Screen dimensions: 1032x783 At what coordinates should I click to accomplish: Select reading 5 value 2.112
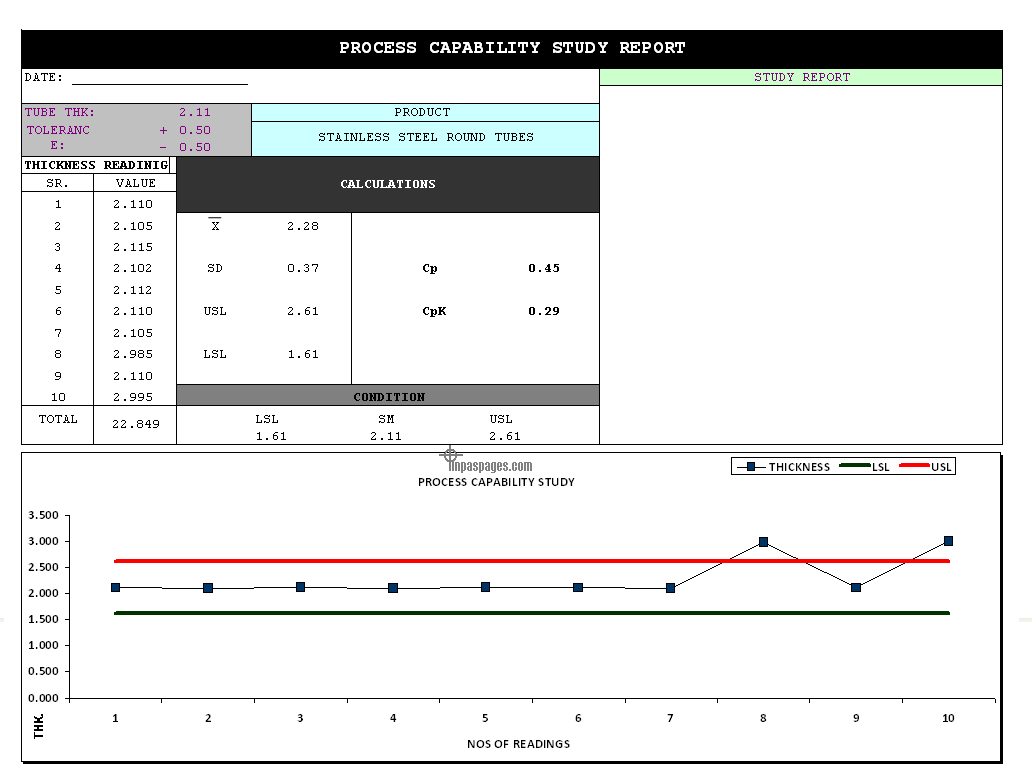(133, 290)
